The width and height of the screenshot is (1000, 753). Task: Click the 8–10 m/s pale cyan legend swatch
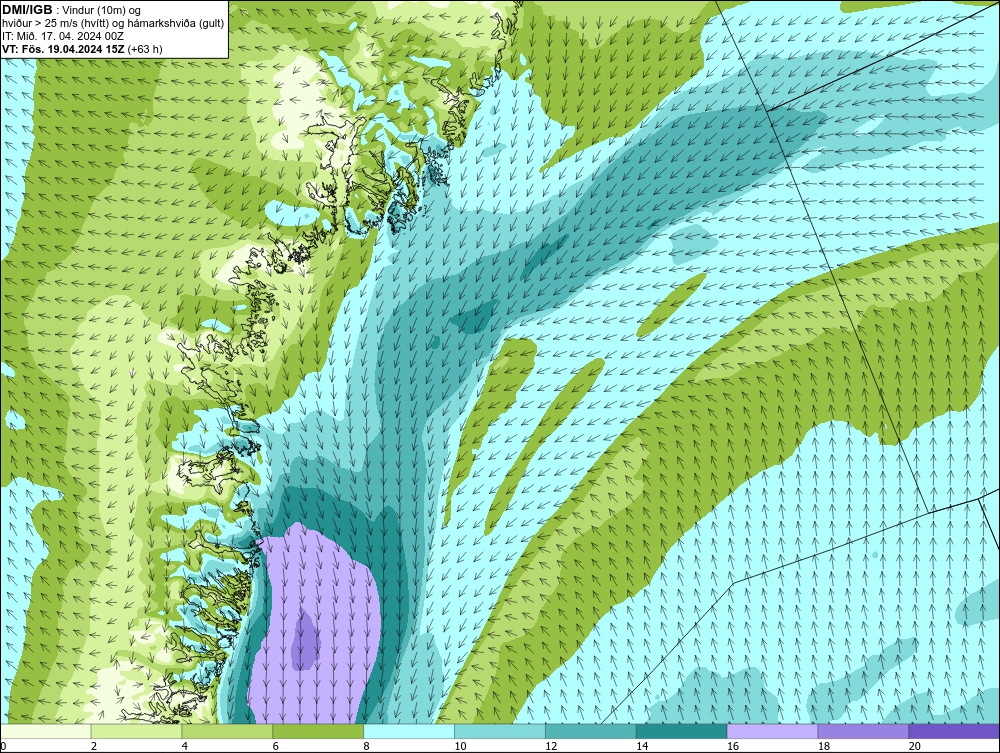pos(409,731)
